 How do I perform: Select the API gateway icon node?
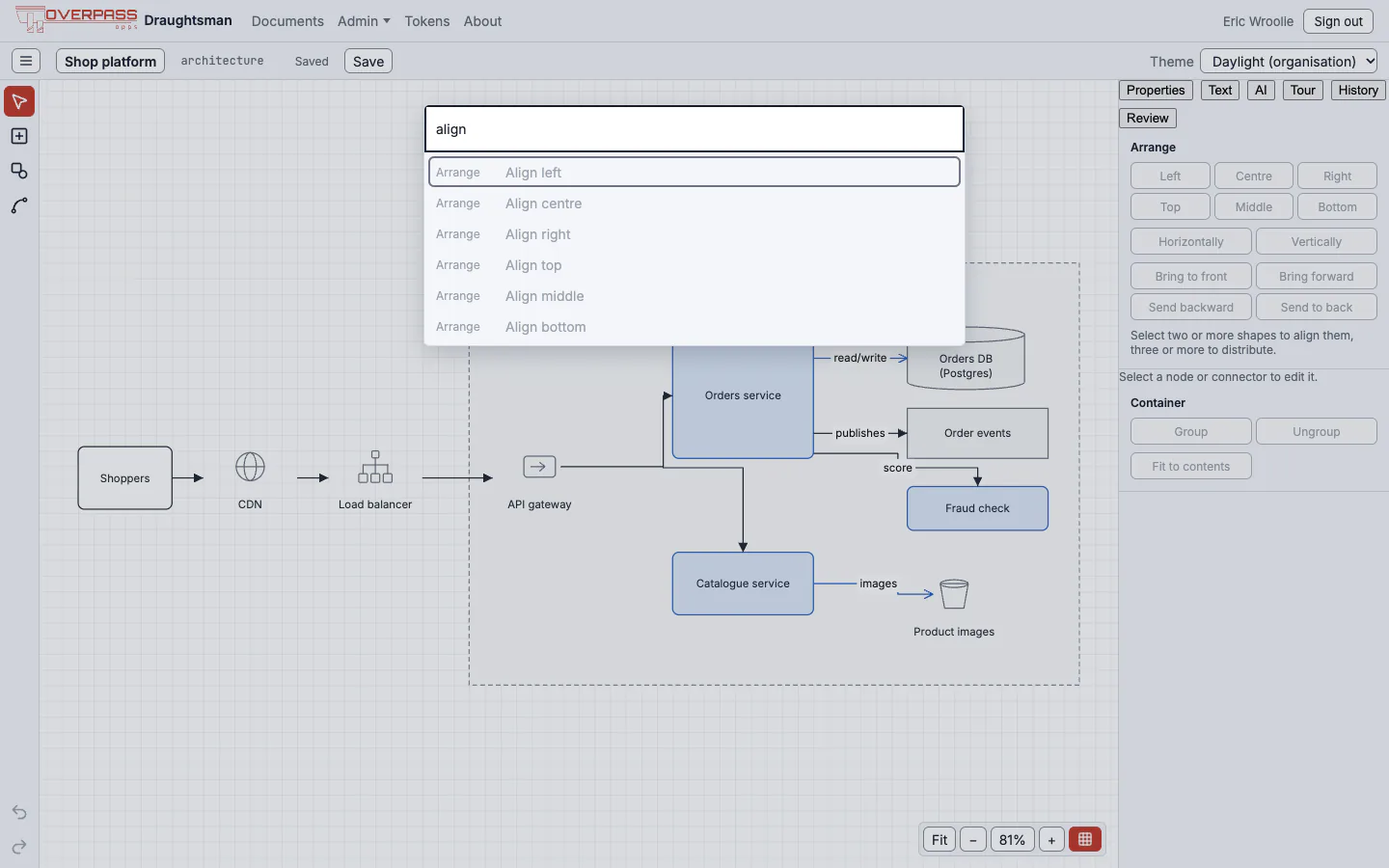(539, 467)
